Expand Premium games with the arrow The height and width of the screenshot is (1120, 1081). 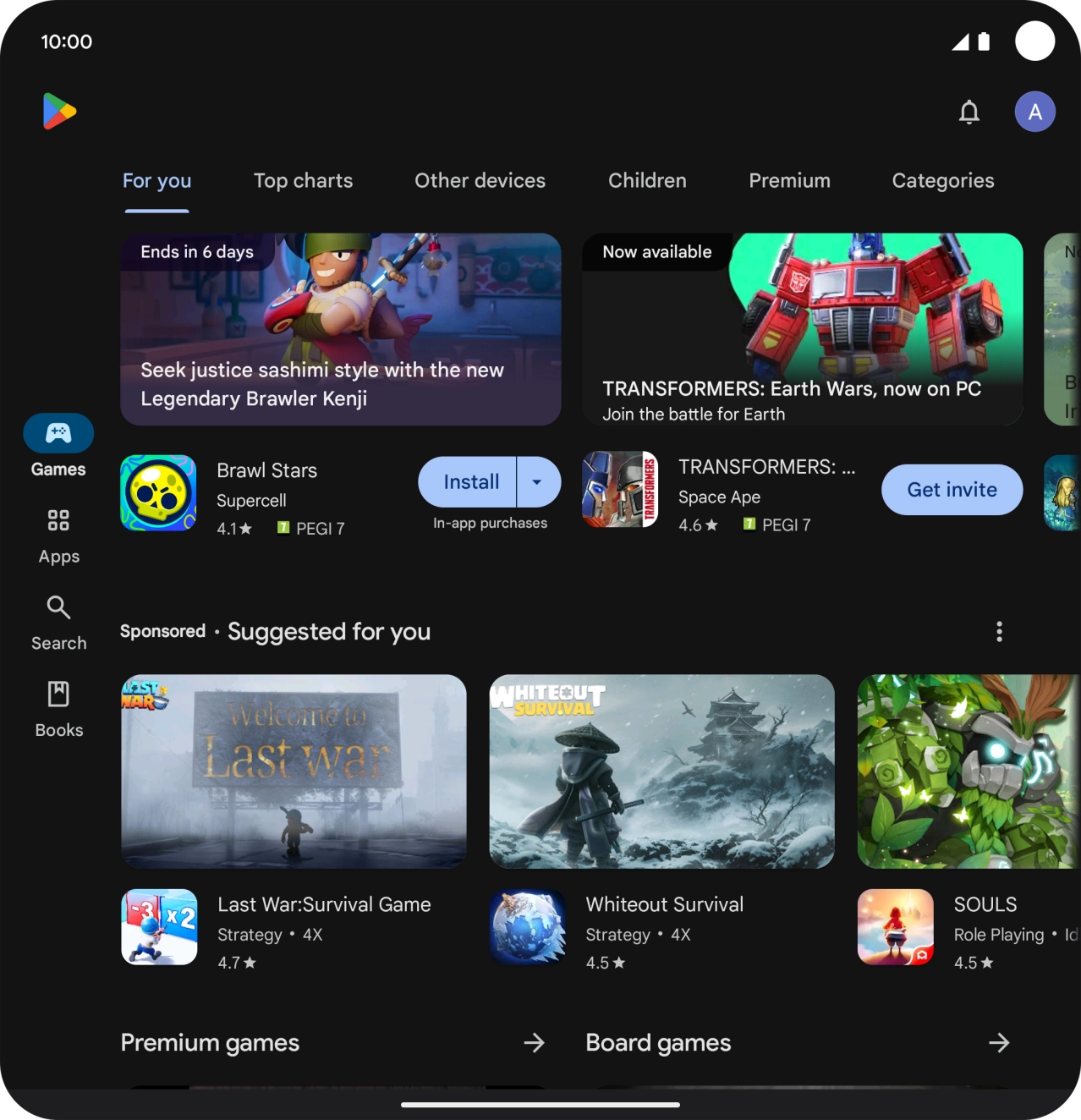point(534,1043)
